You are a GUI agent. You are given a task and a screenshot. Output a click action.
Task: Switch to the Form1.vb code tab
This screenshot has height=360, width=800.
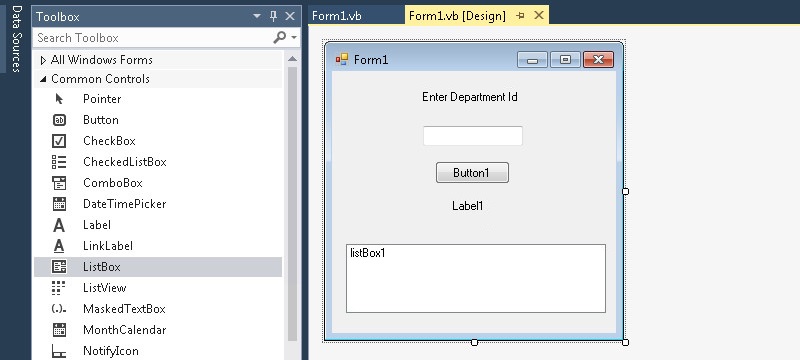coord(337,16)
